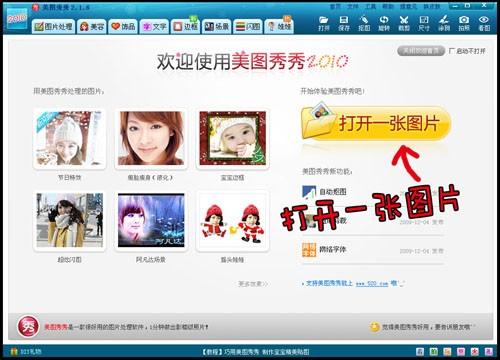Go to the 边框 tab
The width and height of the screenshot is (500, 360).
click(x=185, y=26)
